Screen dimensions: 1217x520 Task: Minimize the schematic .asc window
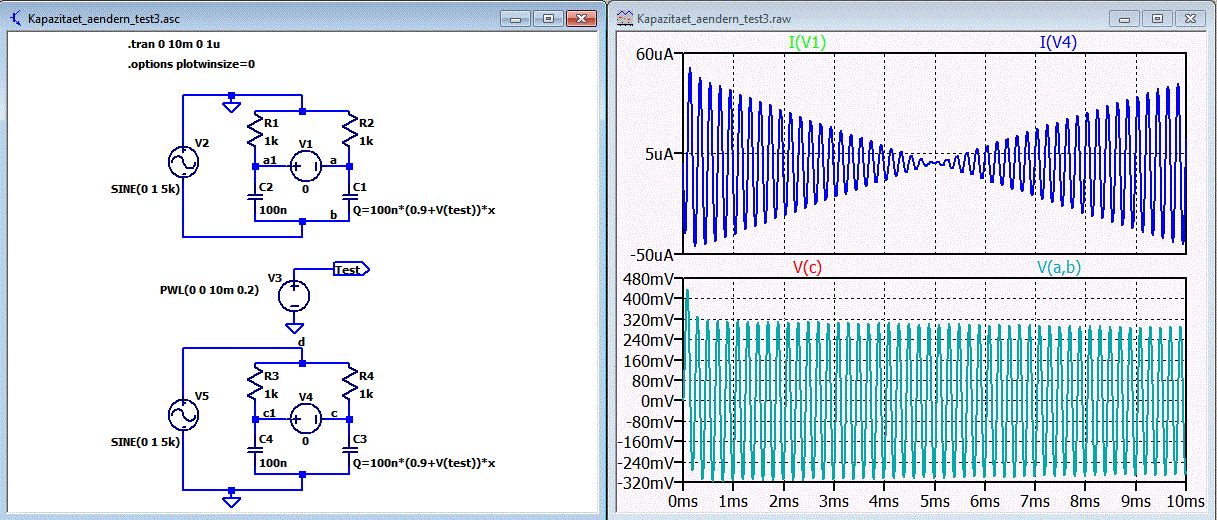(x=515, y=18)
